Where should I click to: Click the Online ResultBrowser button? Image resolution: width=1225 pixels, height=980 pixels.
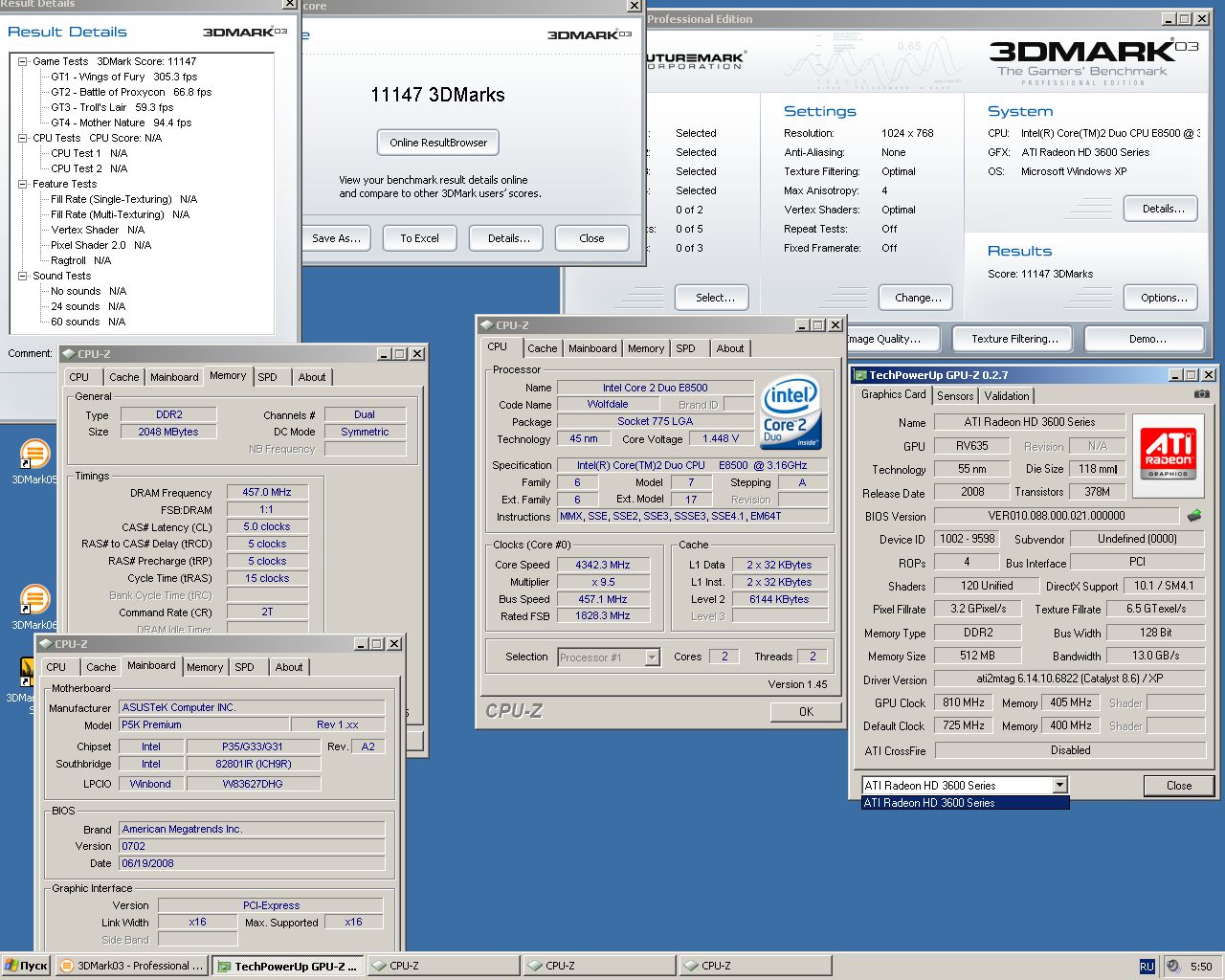click(x=438, y=143)
